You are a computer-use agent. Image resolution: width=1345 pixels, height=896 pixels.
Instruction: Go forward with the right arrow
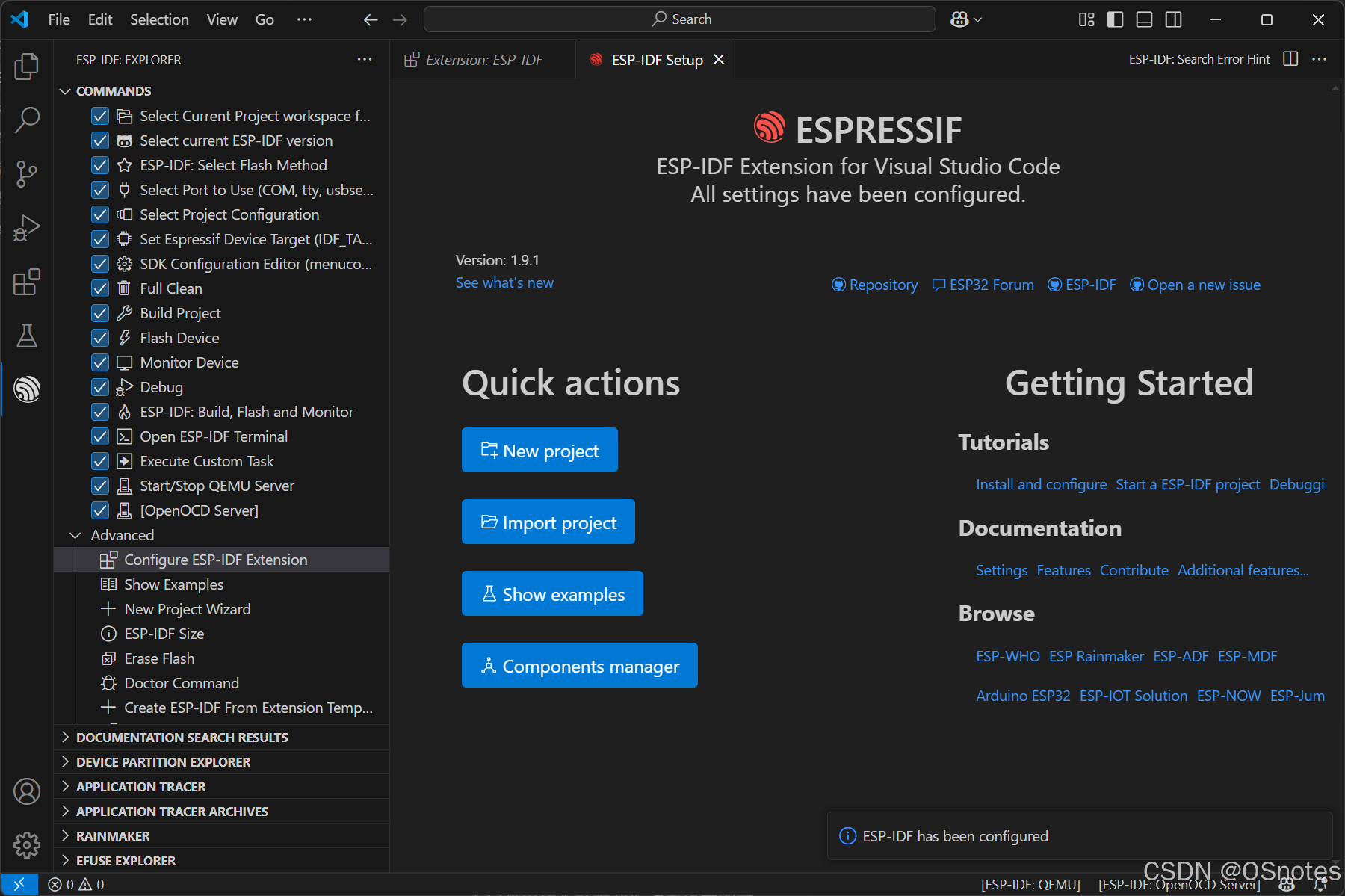pyautogui.click(x=401, y=19)
